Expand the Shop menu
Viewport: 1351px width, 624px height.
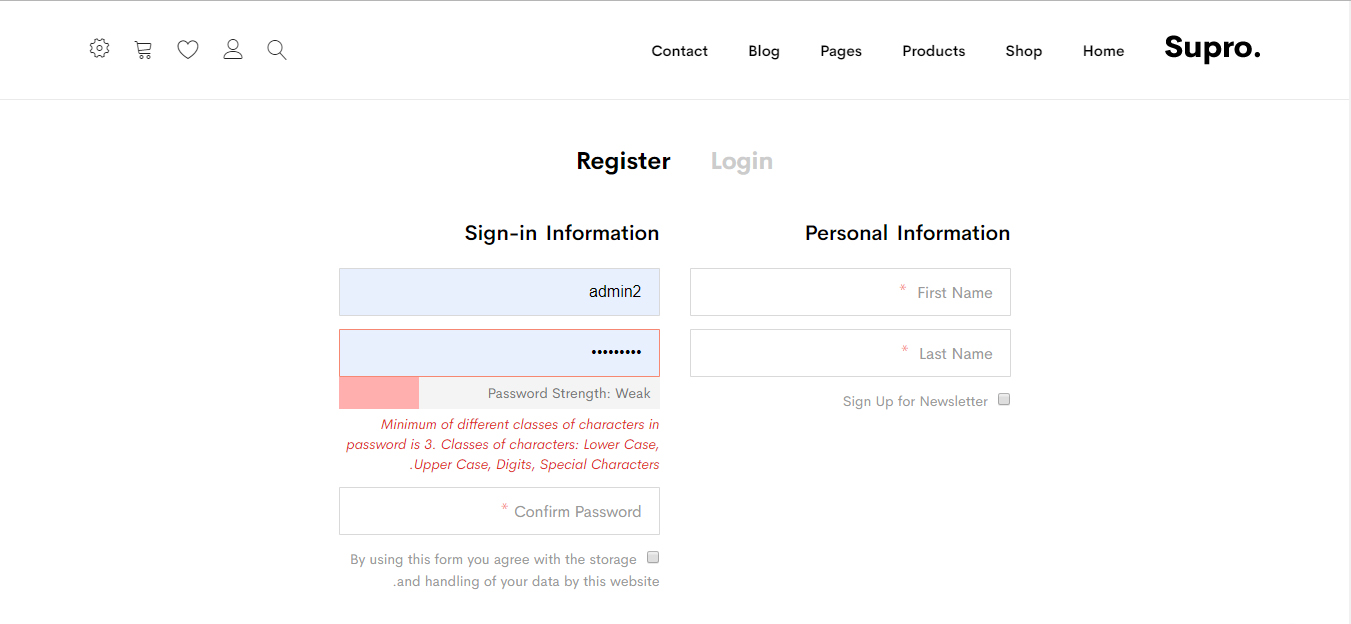point(1023,51)
